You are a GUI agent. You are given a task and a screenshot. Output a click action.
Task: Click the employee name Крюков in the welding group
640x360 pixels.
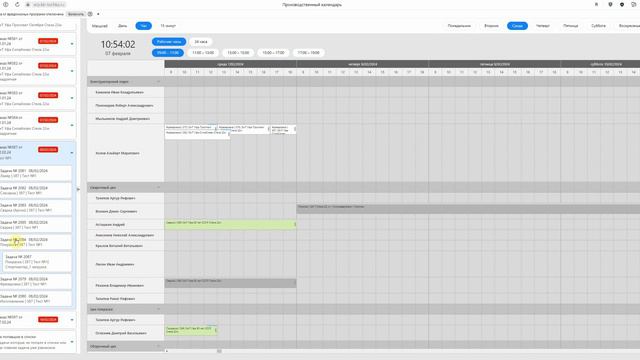point(119,246)
